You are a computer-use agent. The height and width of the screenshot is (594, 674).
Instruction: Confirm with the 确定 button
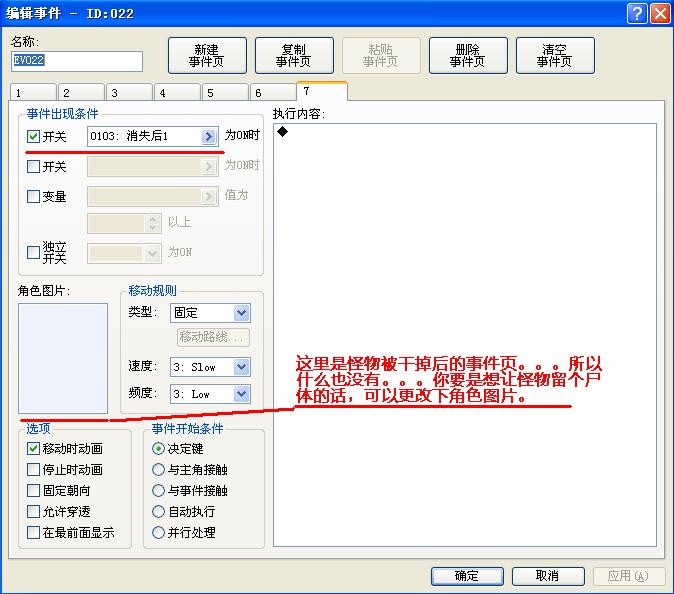coord(467,576)
